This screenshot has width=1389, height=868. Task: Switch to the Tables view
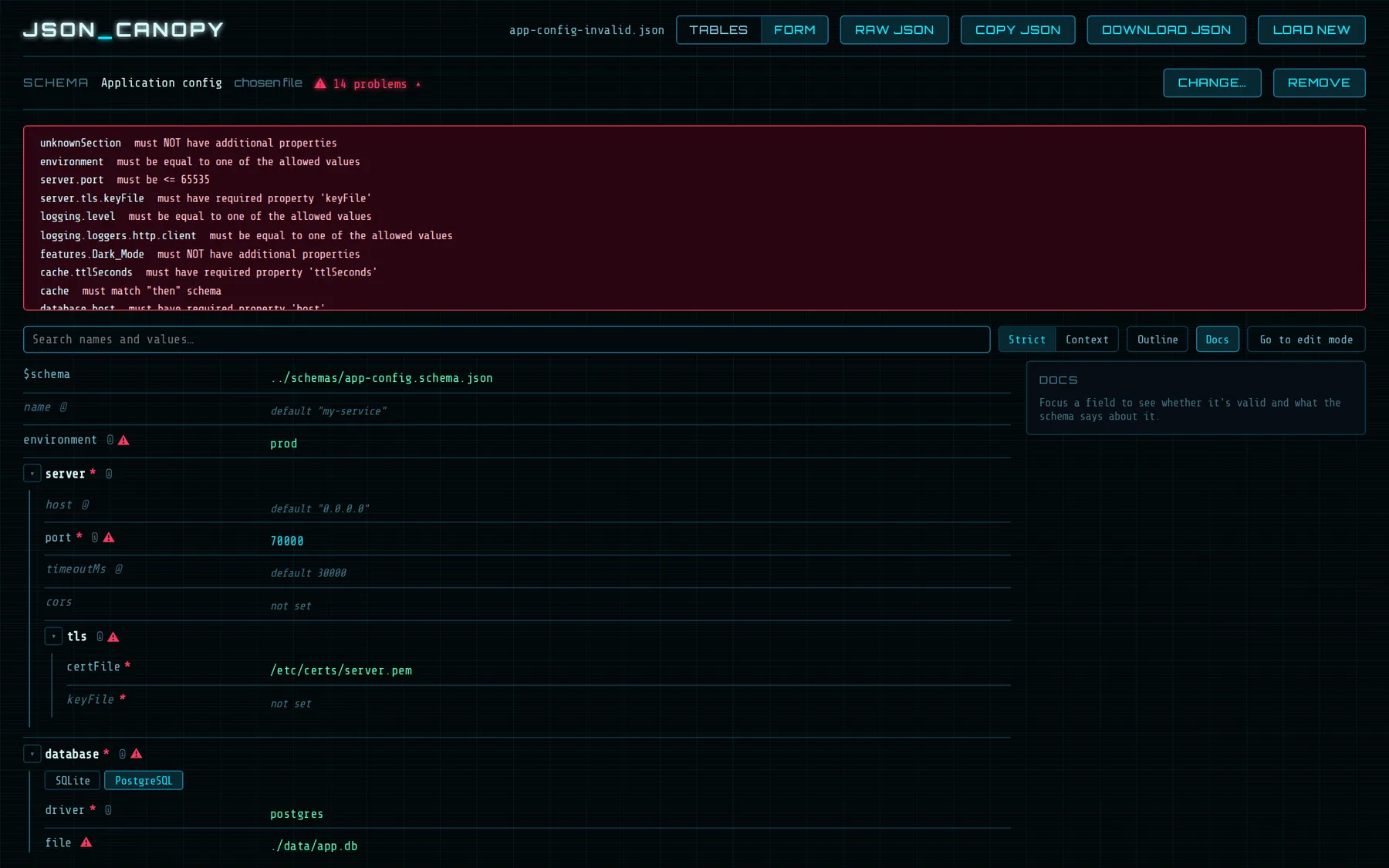[x=718, y=30]
